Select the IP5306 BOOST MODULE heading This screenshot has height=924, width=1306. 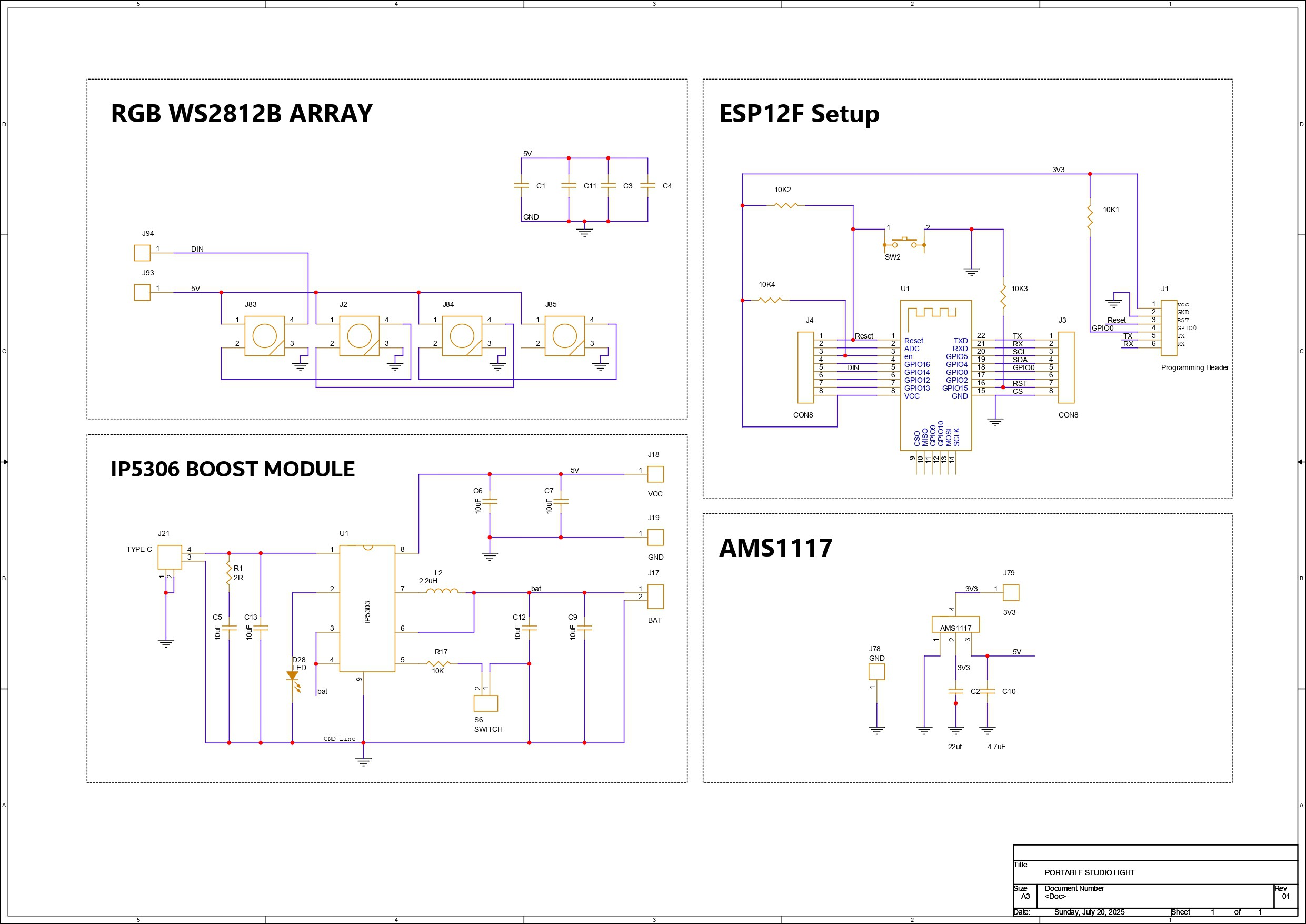(x=232, y=469)
